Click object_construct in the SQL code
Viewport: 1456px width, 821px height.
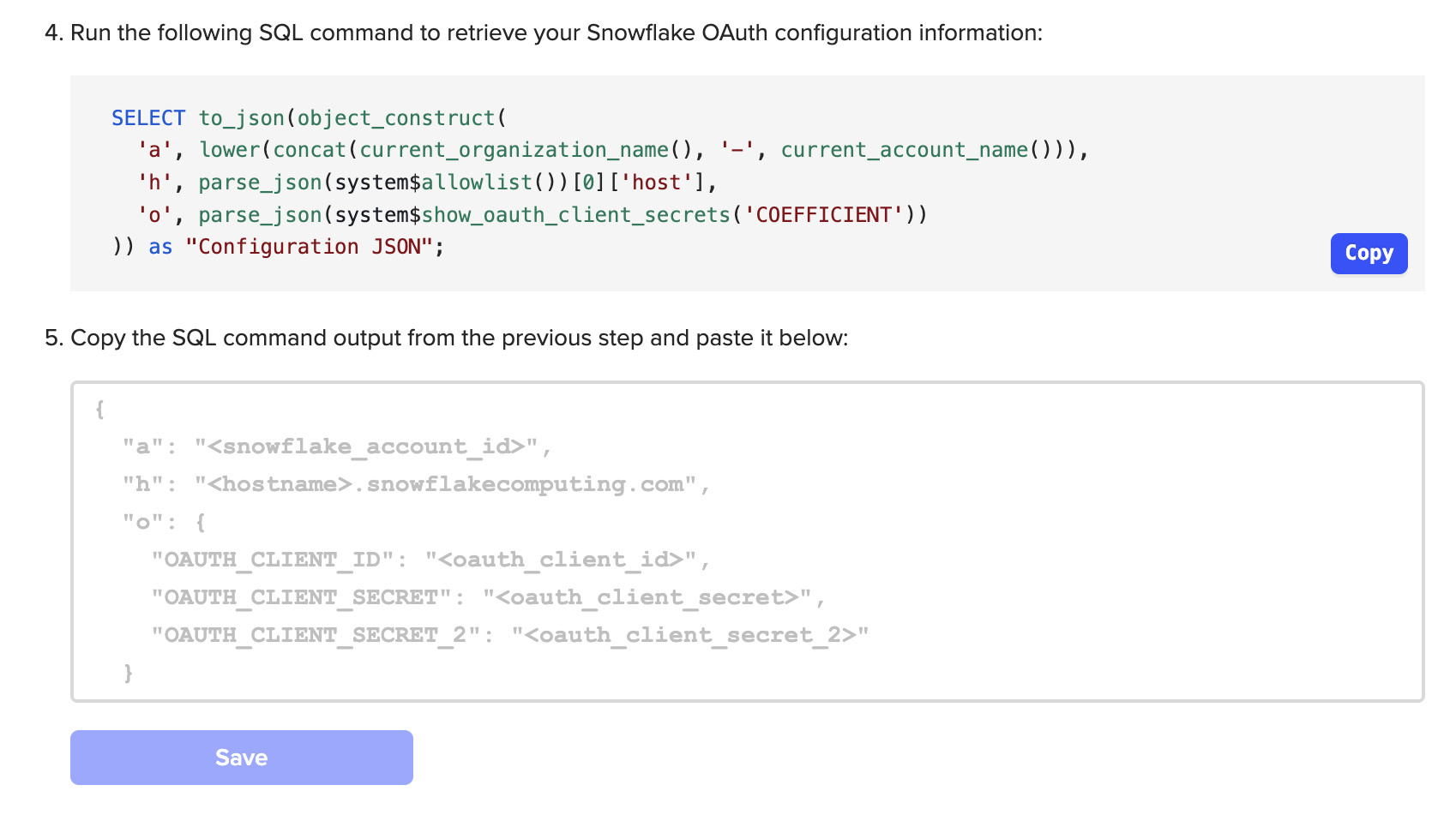pos(396,118)
